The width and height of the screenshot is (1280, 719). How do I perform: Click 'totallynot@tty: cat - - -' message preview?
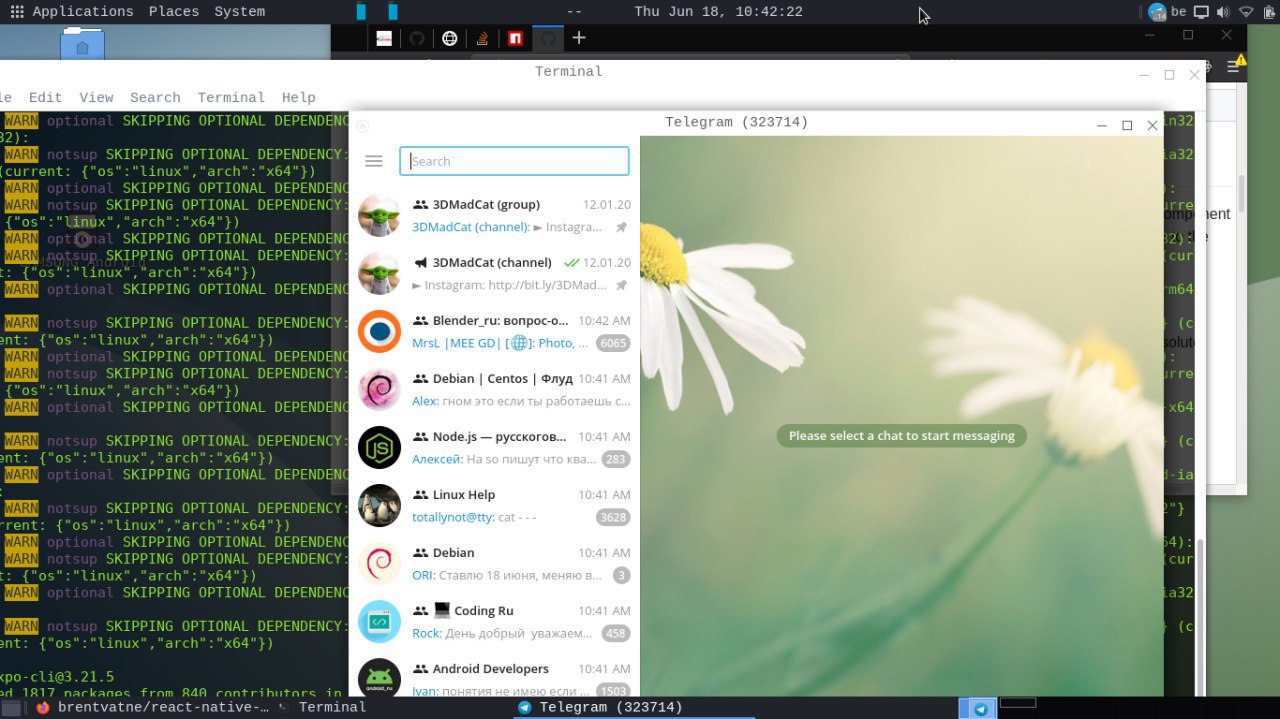pos(474,517)
